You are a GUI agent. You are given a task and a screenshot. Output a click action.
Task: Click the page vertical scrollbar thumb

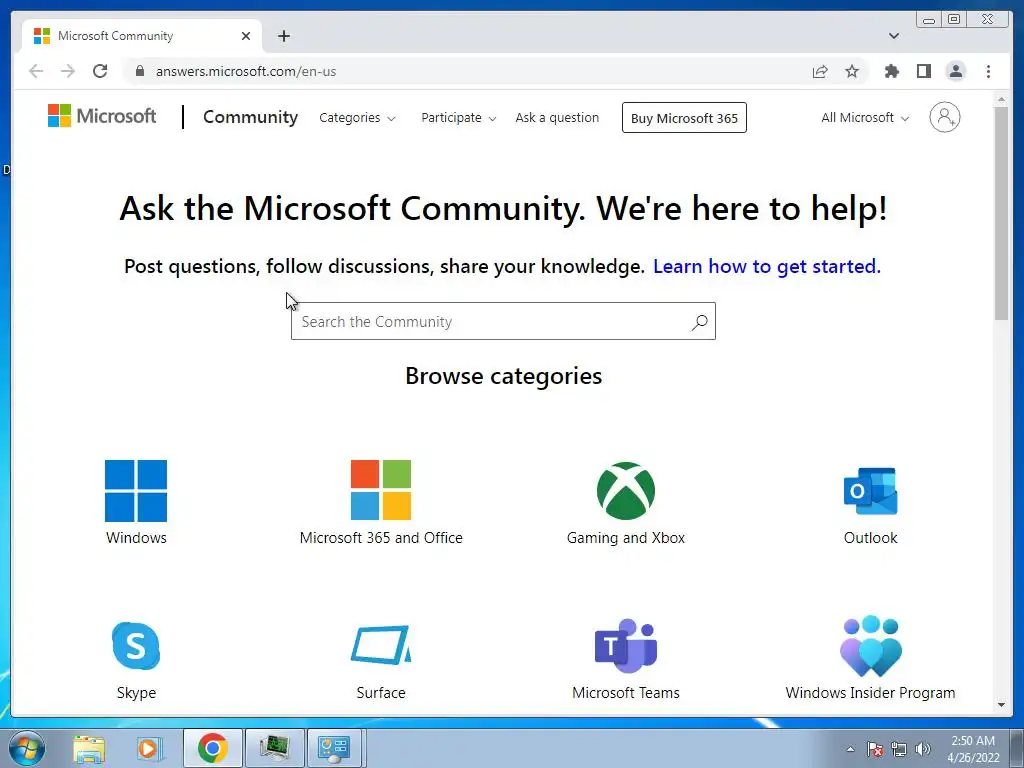pos(1001,213)
